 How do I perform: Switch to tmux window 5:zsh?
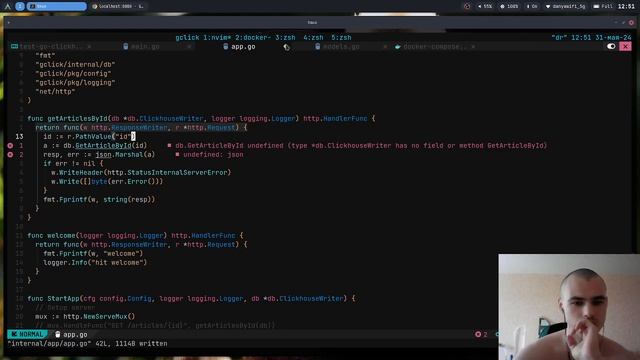[341, 38]
